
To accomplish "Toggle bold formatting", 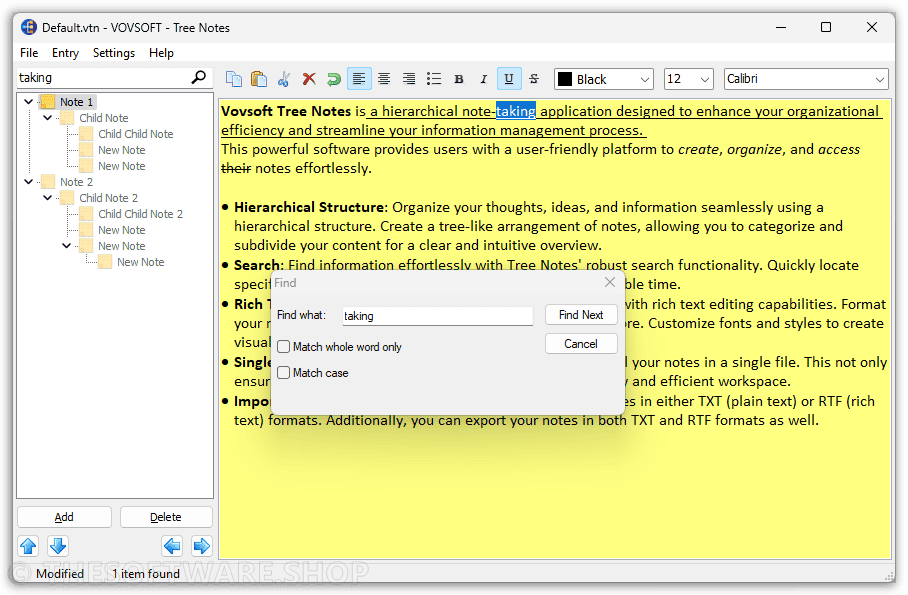I will [x=459, y=79].
